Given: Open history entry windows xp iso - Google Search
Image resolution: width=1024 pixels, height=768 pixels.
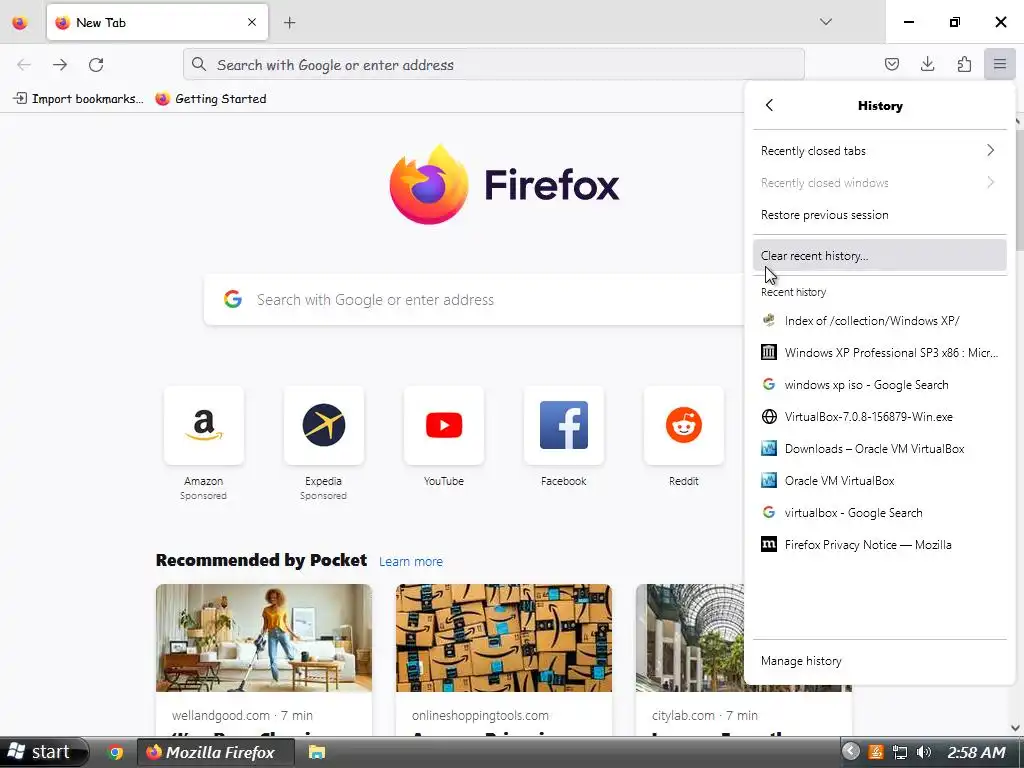Looking at the screenshot, I should [879, 385].
